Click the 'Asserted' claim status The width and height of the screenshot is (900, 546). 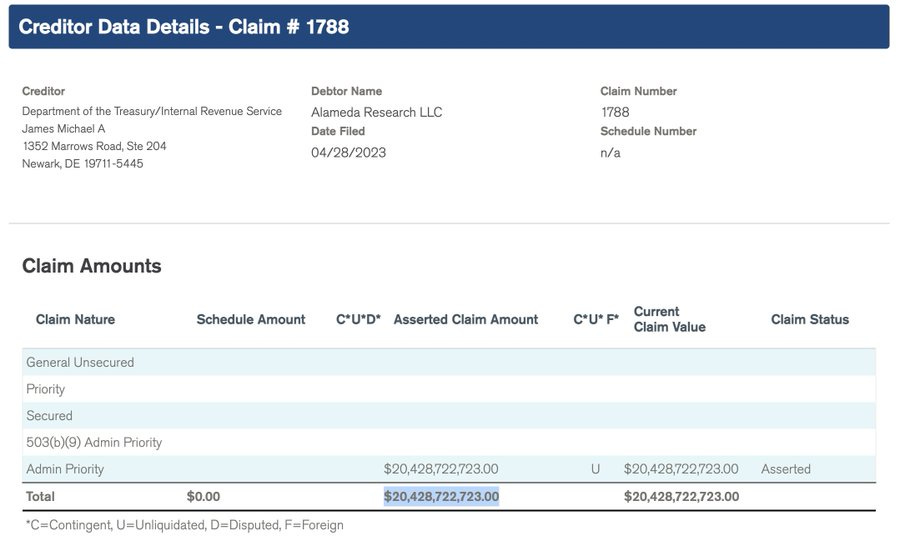point(786,469)
